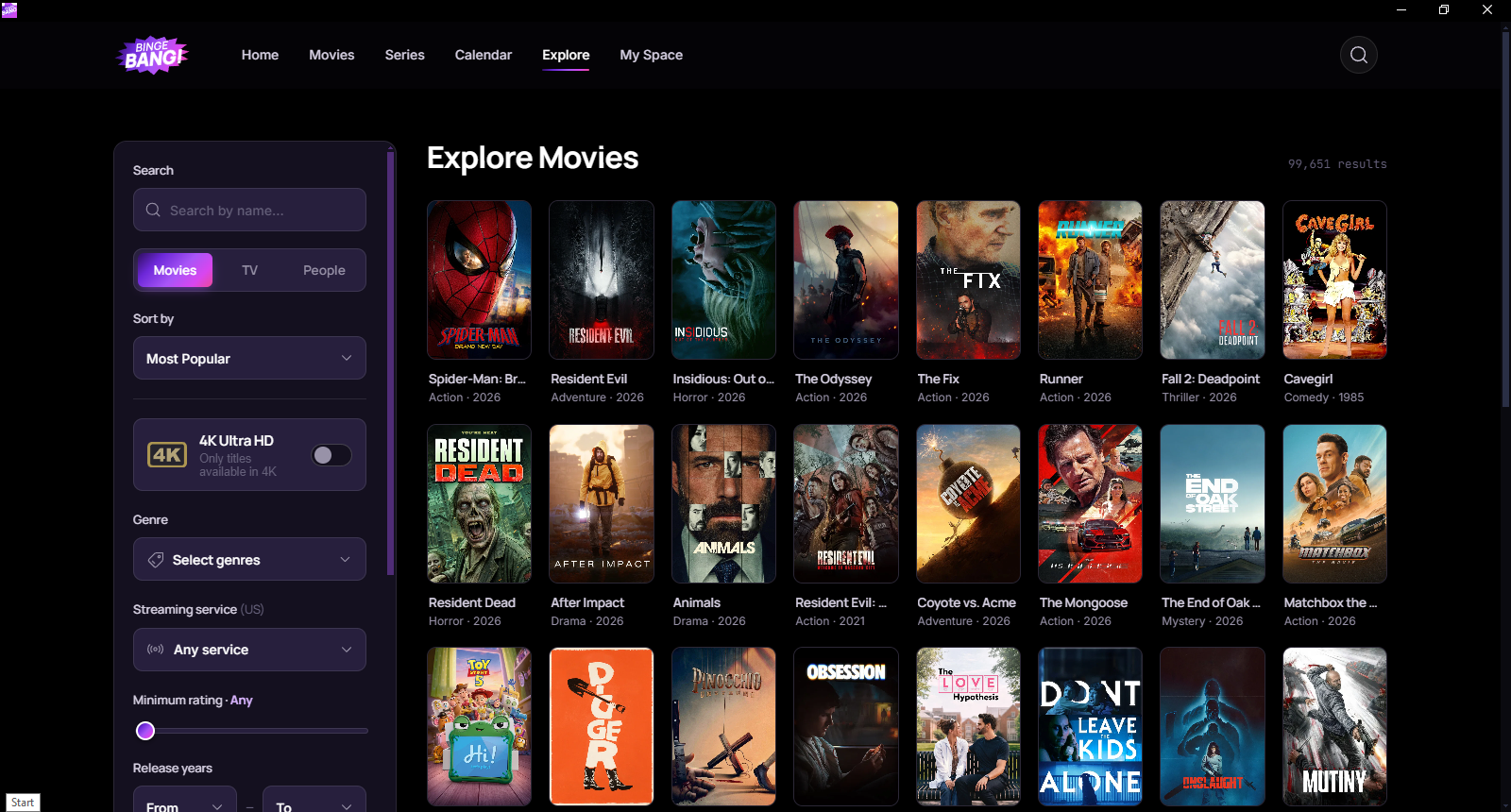Screen dimensions: 1511x812
Task: Open Don't Leave the Kids Alone poster
Action: 1090,726
